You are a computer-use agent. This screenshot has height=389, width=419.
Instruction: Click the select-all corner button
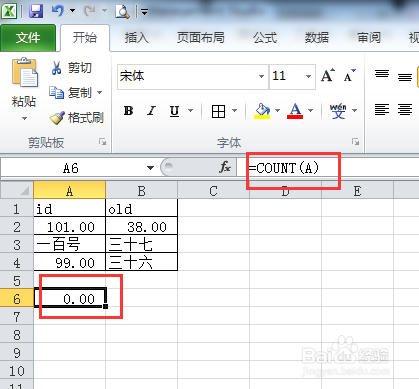pyautogui.click(x=17, y=191)
